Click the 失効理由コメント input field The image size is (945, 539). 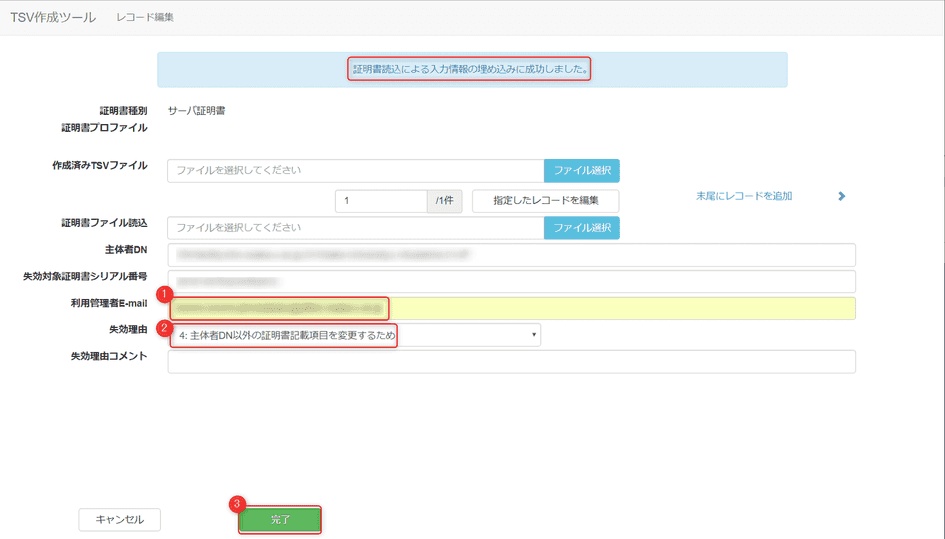click(x=512, y=362)
